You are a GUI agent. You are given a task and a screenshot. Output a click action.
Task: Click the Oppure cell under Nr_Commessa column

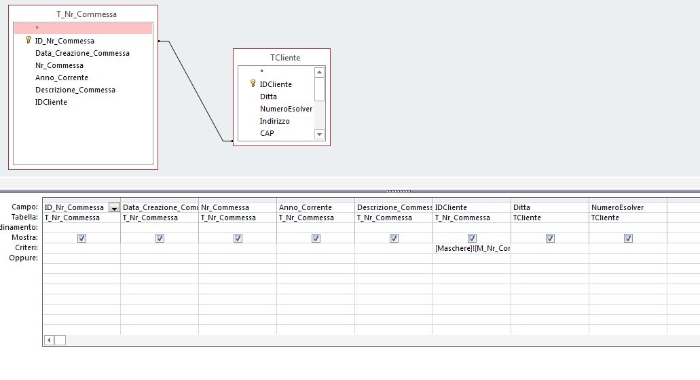click(x=237, y=258)
